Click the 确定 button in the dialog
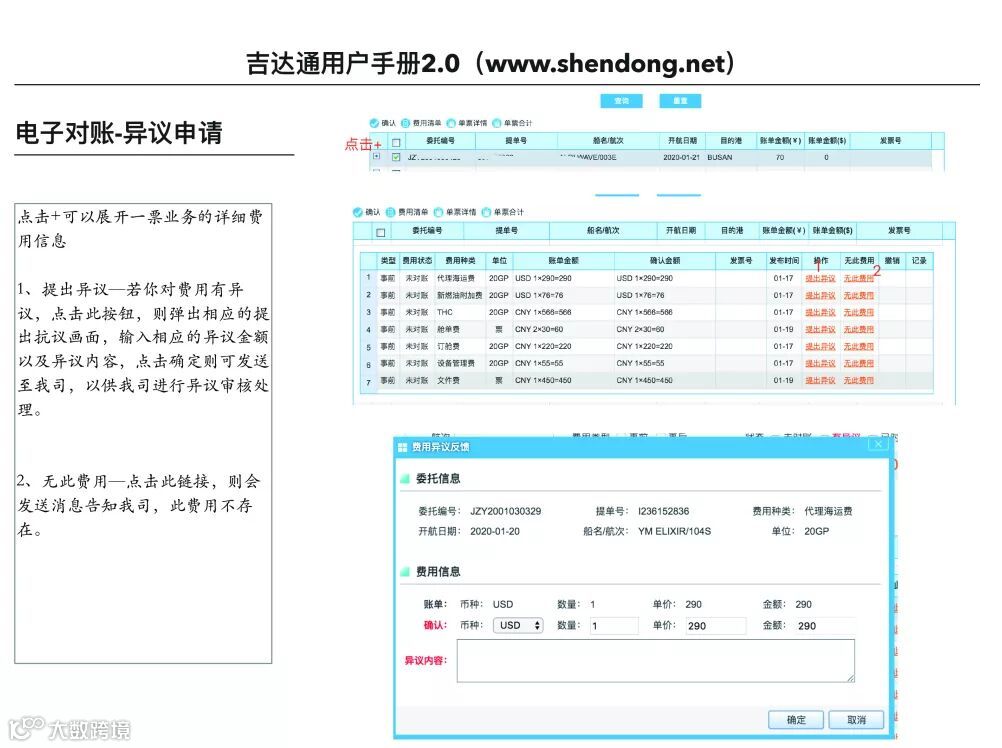This screenshot has height=748, width=1002. tap(796, 720)
